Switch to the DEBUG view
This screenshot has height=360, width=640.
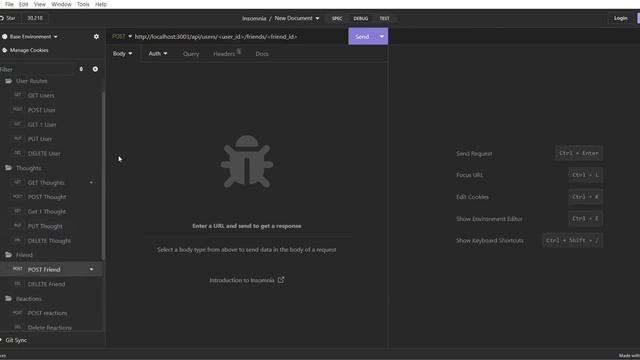[x=360, y=18]
